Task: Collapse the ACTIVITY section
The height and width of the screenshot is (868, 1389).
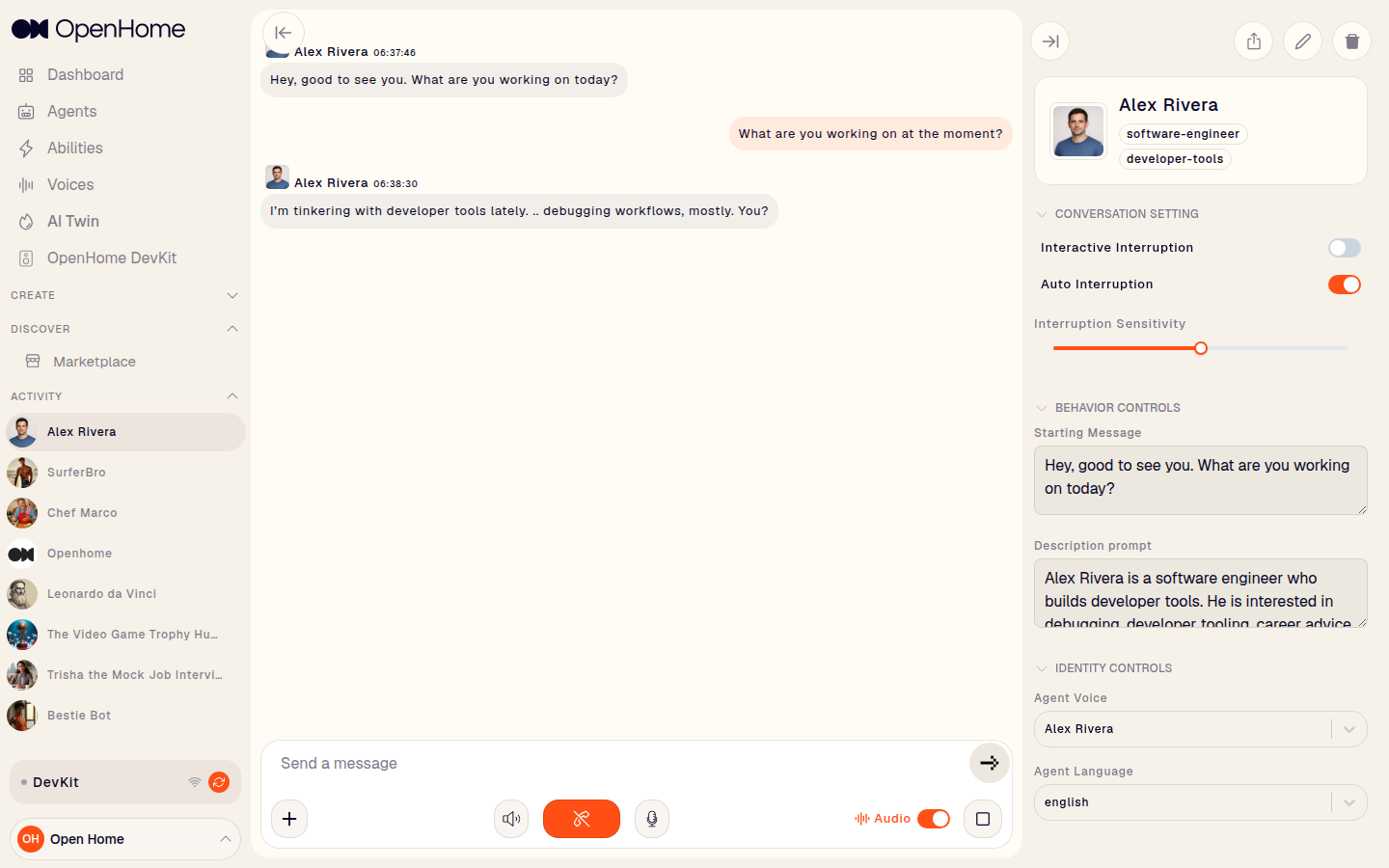Action: (x=231, y=396)
